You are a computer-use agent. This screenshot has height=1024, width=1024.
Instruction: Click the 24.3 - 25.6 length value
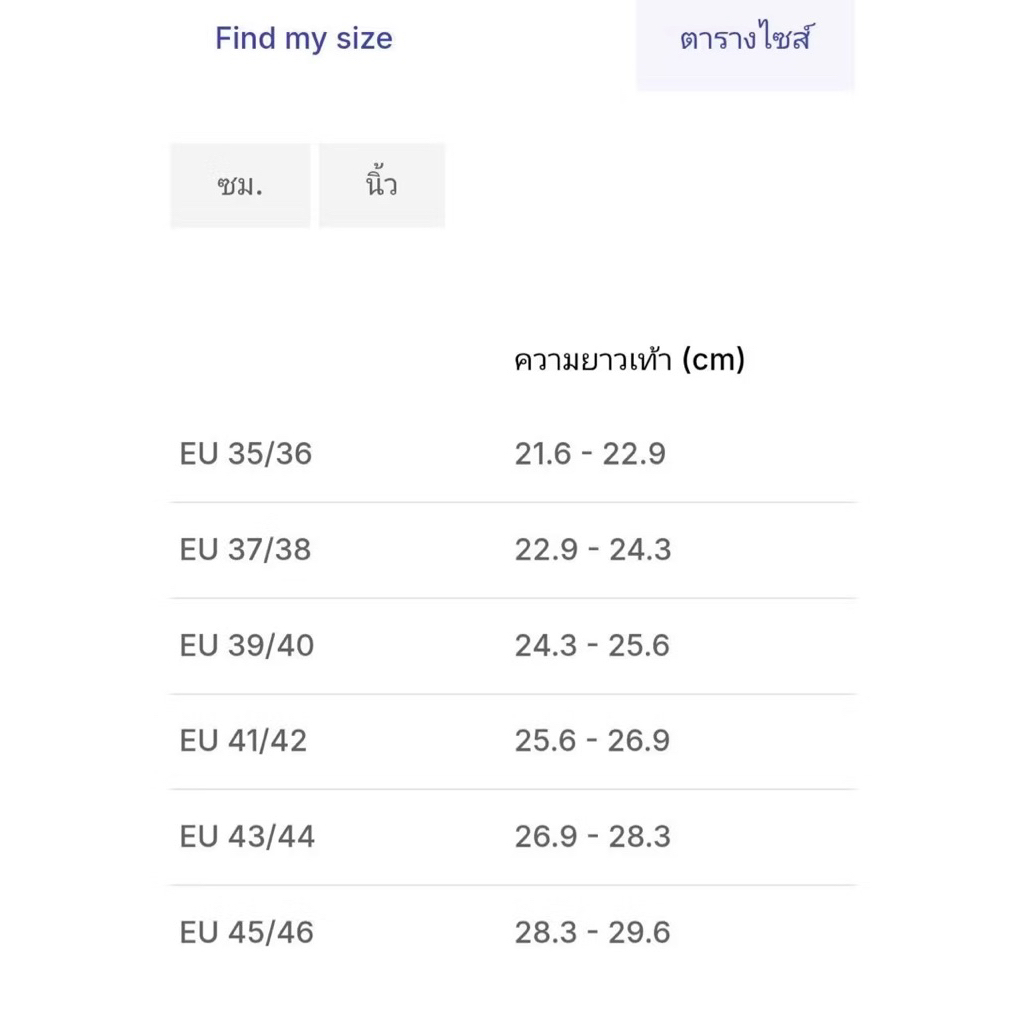(x=592, y=646)
